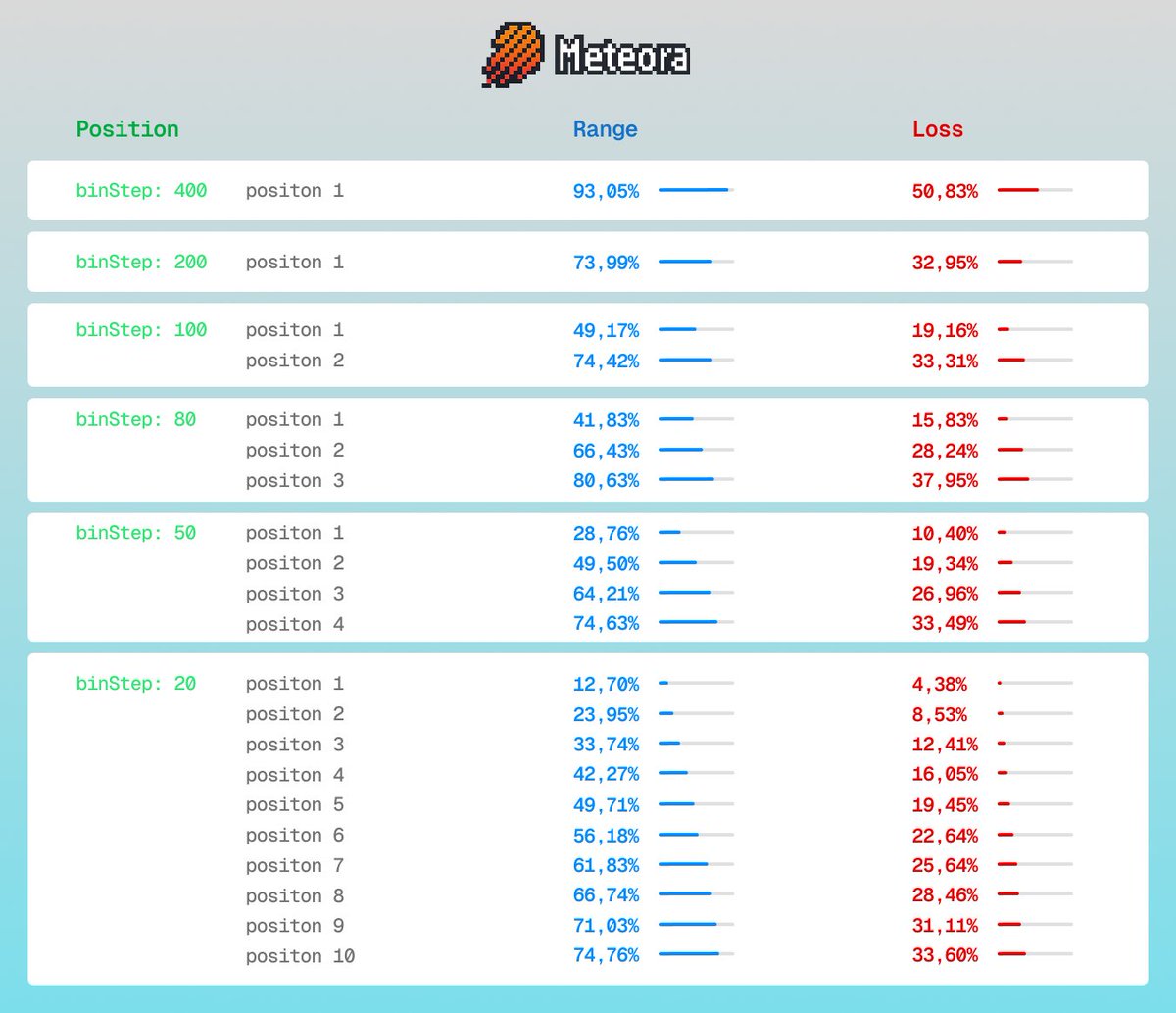Click the red loss bar beside 33,60%
Image resolution: width=1176 pixels, height=1013 pixels.
(1035, 954)
